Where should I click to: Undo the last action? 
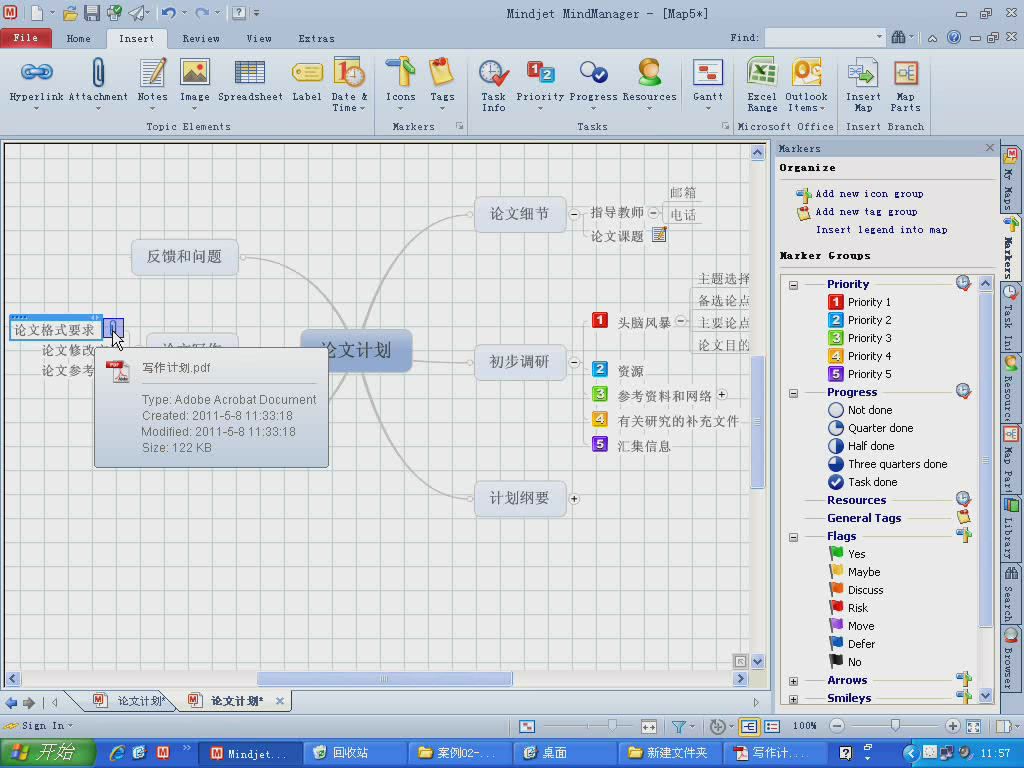pos(168,12)
